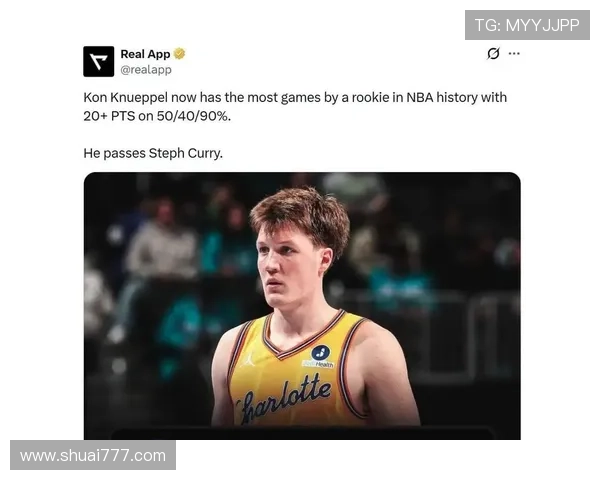Open the three-dot more options menu
This screenshot has width=600, height=480.
514,53
